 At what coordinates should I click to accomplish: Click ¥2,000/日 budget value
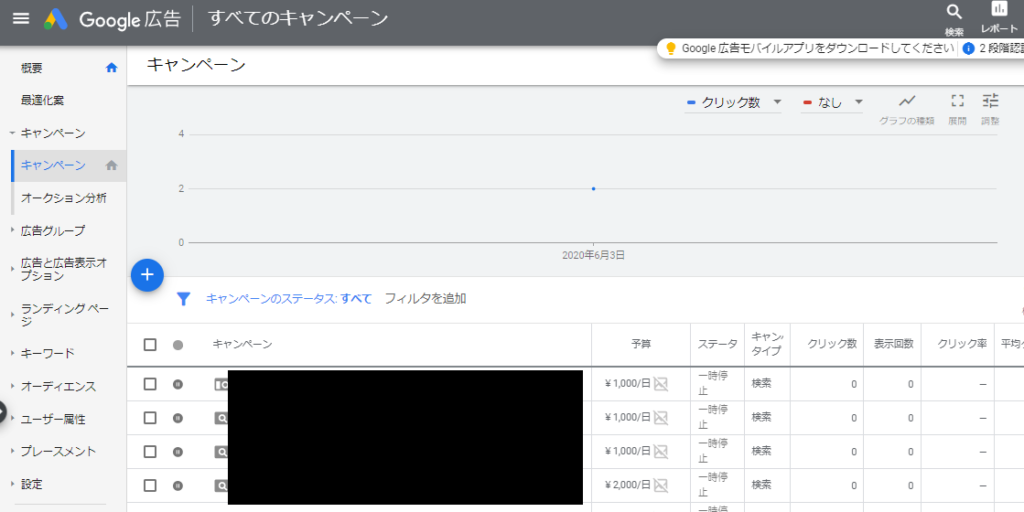(x=628, y=485)
